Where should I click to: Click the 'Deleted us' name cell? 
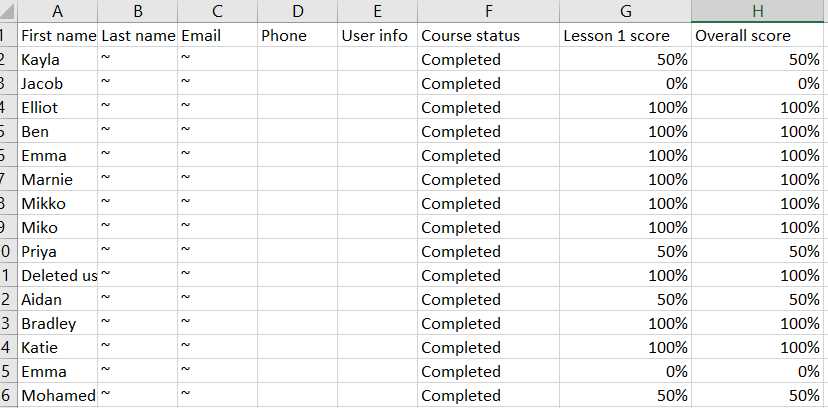58,276
